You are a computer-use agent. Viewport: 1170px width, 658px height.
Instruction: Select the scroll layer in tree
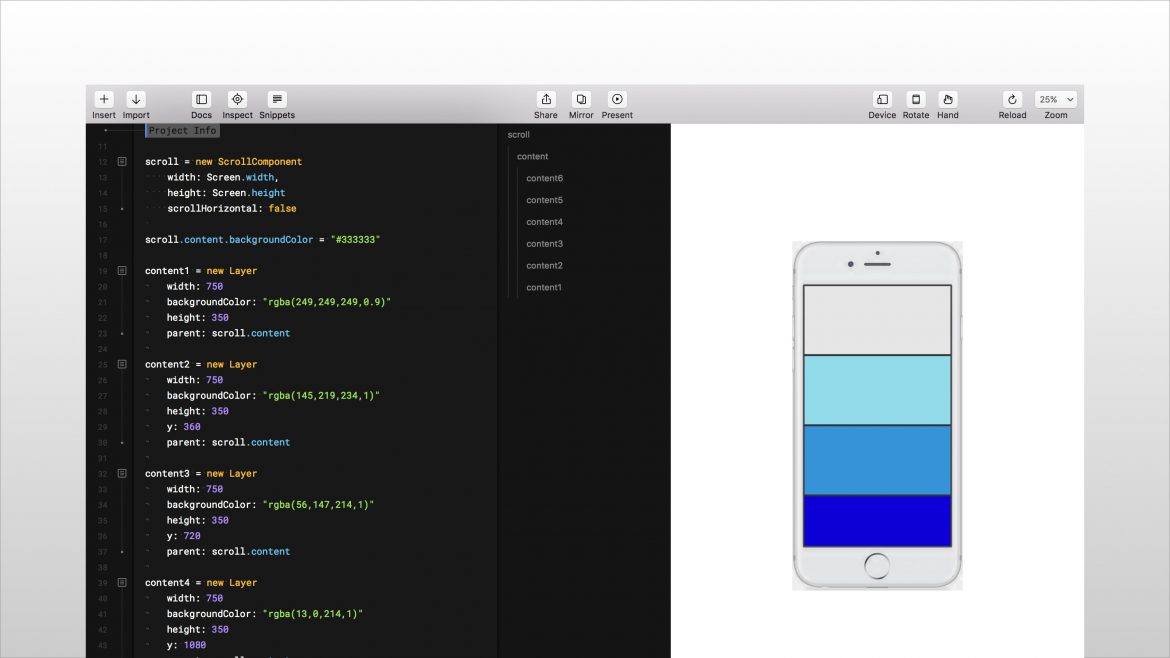[519, 135]
